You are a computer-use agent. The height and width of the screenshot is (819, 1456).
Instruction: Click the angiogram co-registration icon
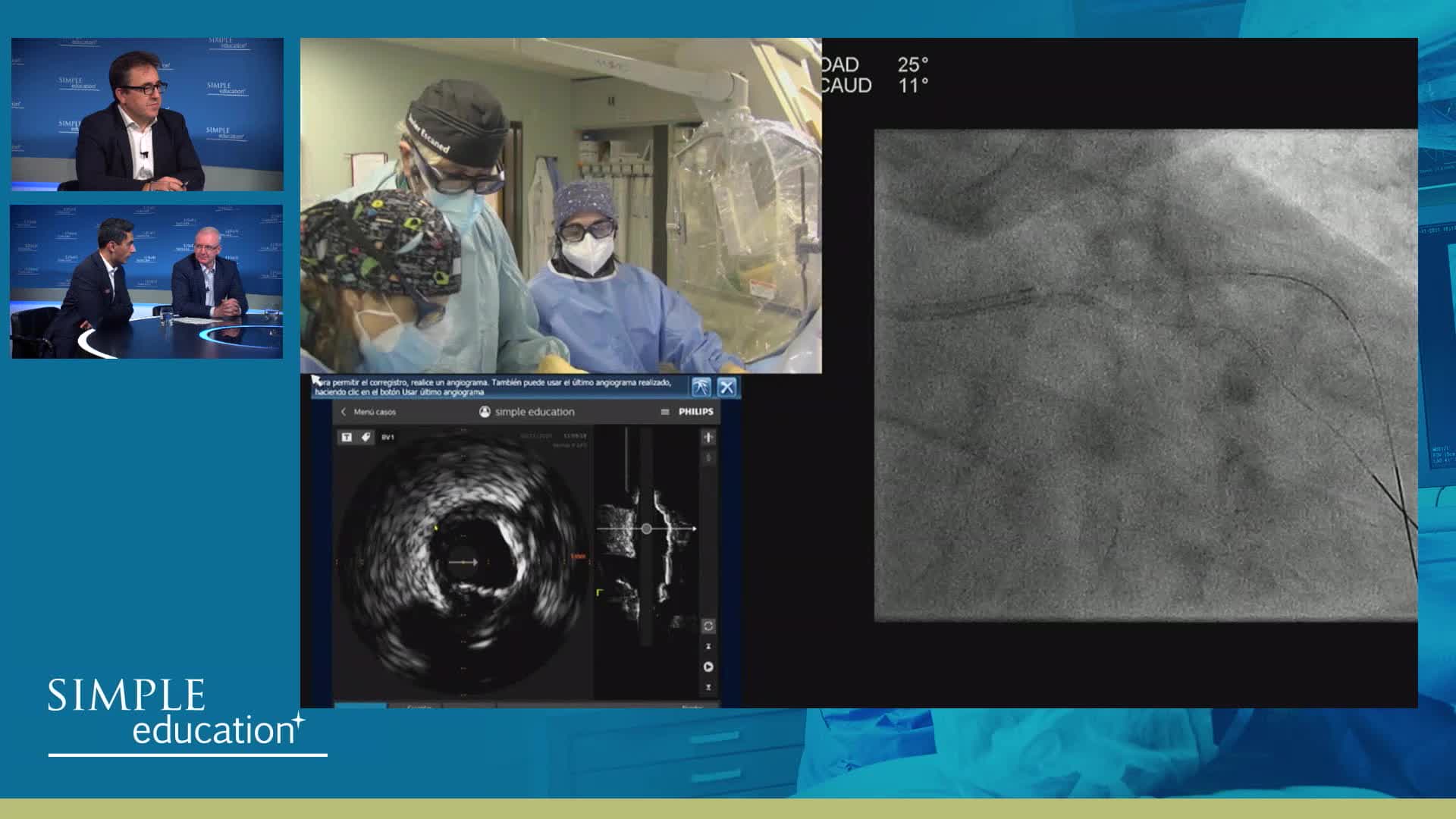[701, 388]
